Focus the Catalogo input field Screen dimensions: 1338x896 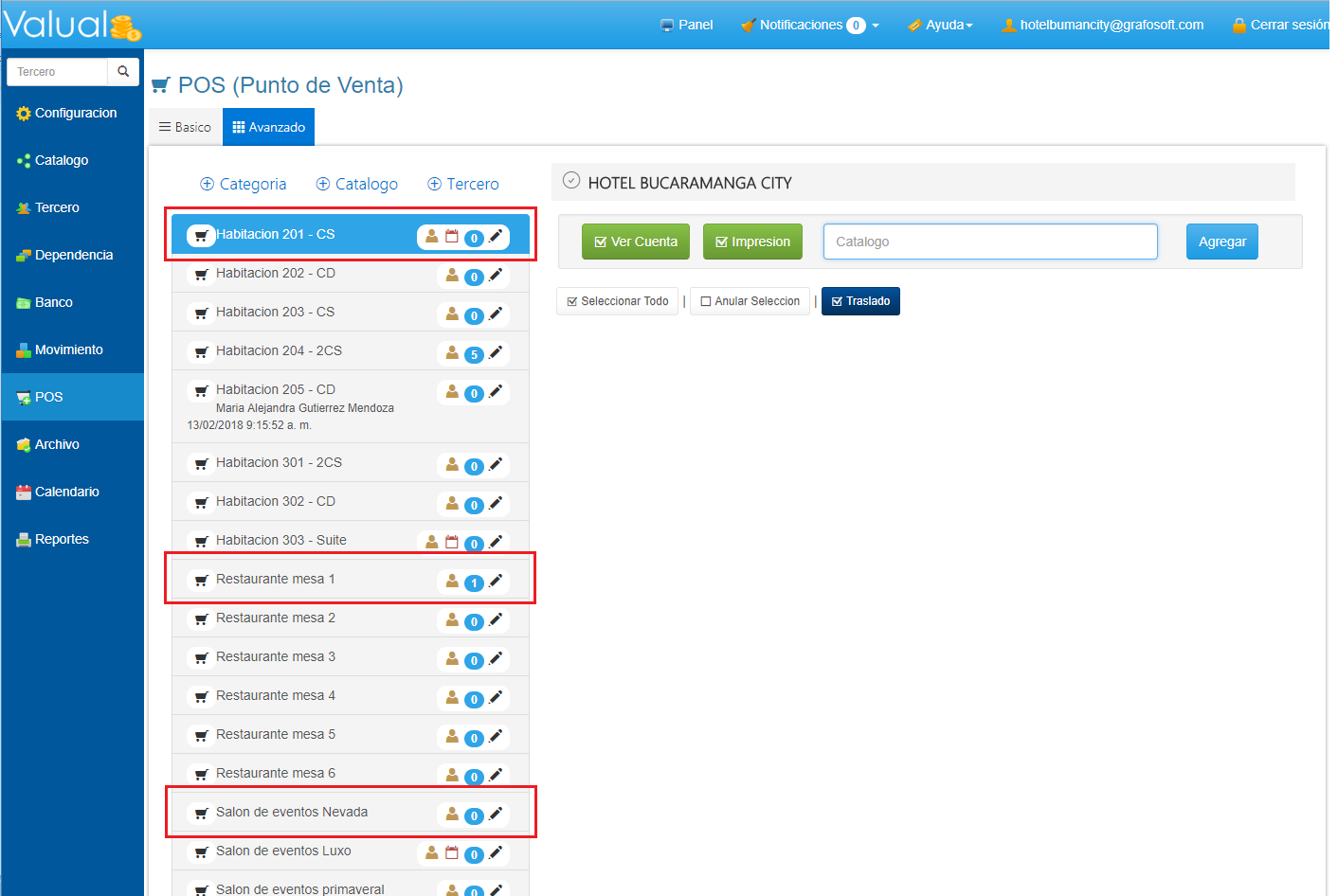(x=990, y=242)
